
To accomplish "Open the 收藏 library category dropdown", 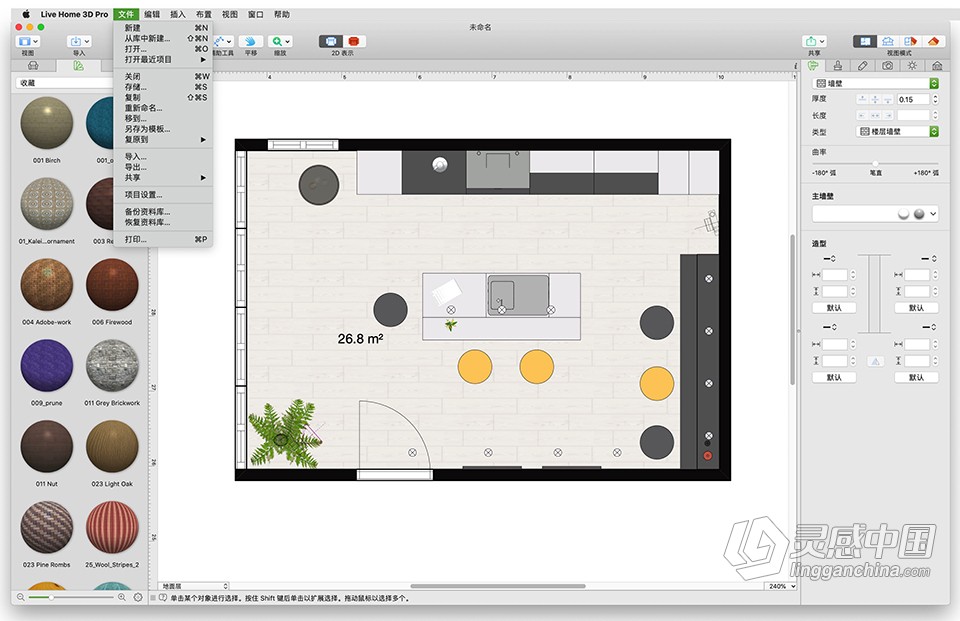I will point(64,83).
